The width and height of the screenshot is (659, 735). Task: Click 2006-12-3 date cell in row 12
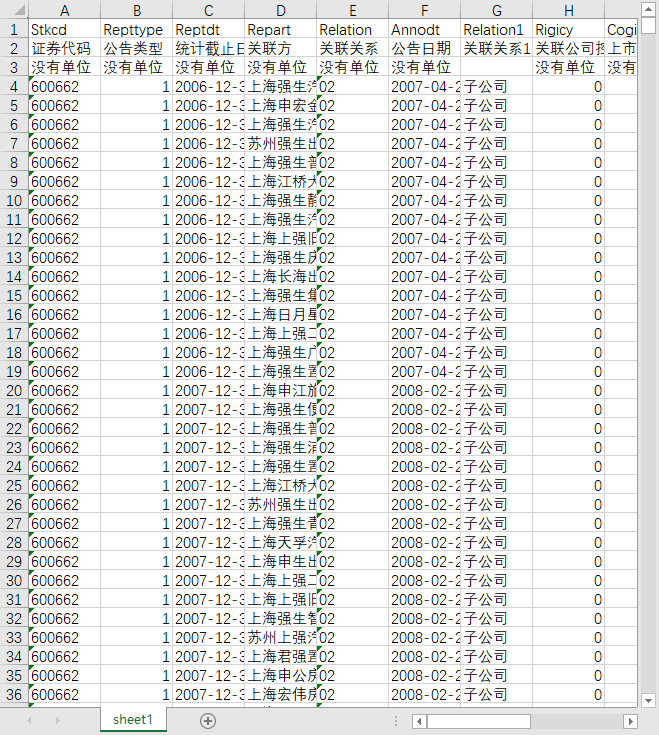[209, 239]
